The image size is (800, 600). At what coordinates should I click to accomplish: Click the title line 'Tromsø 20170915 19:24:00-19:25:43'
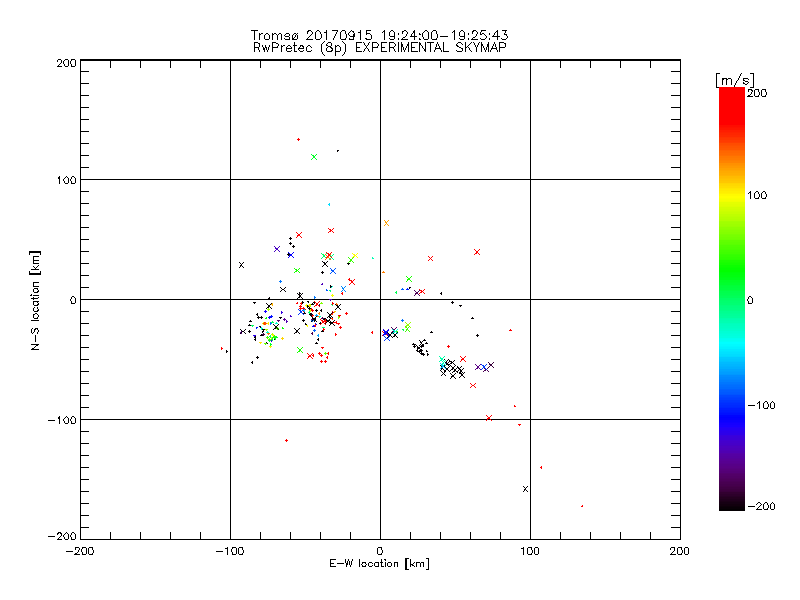[379, 35]
